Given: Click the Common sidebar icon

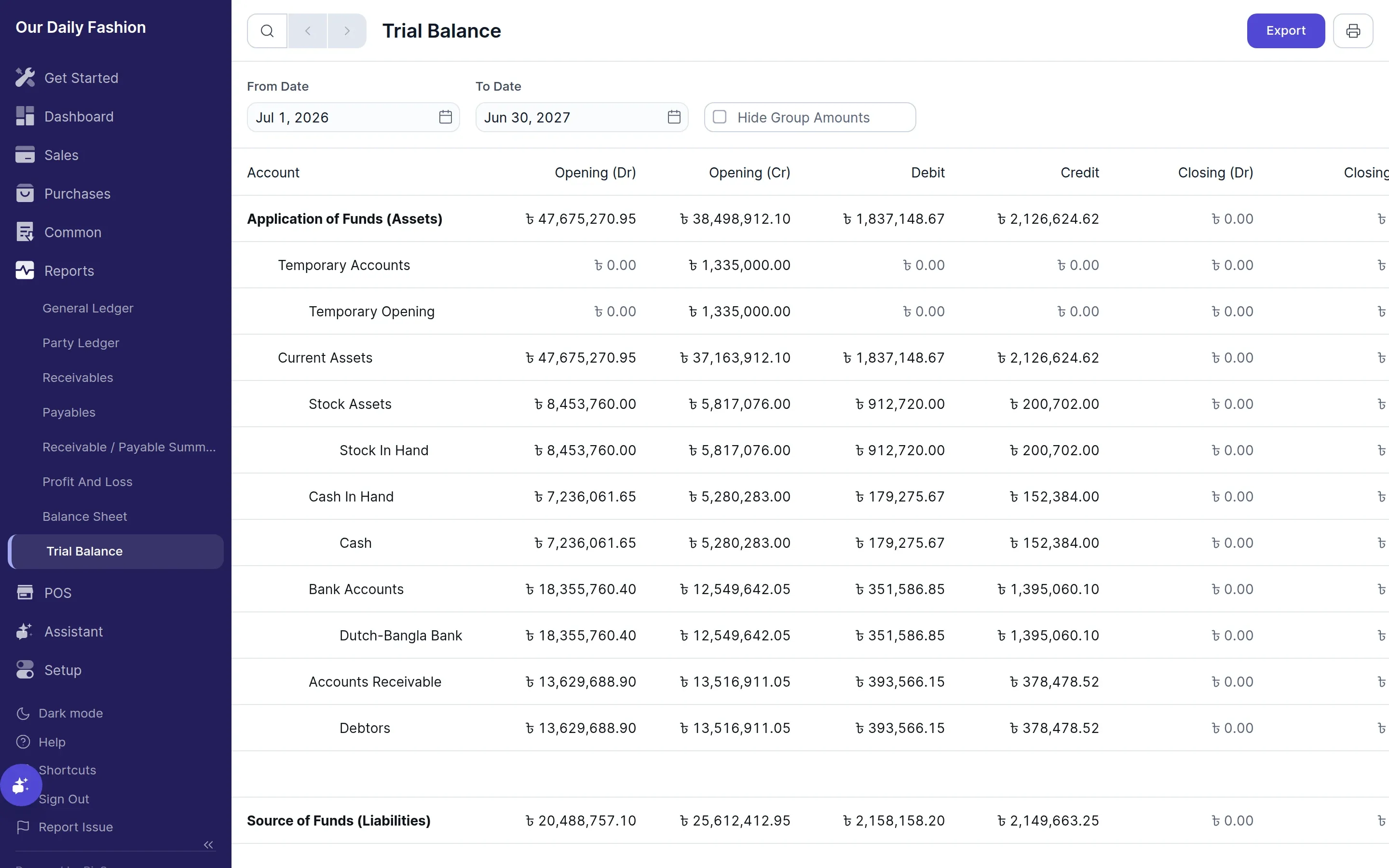Looking at the screenshot, I should (25, 232).
